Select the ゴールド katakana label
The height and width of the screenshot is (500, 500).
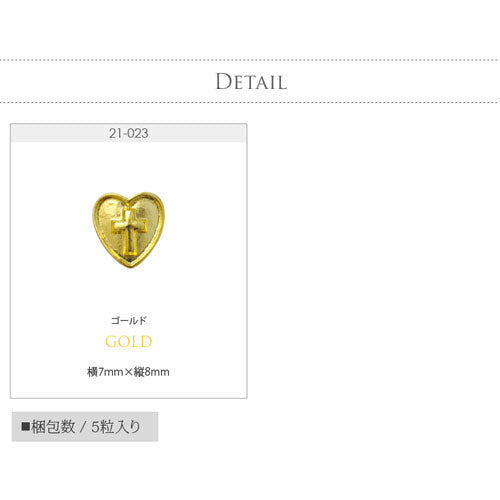pos(129,321)
